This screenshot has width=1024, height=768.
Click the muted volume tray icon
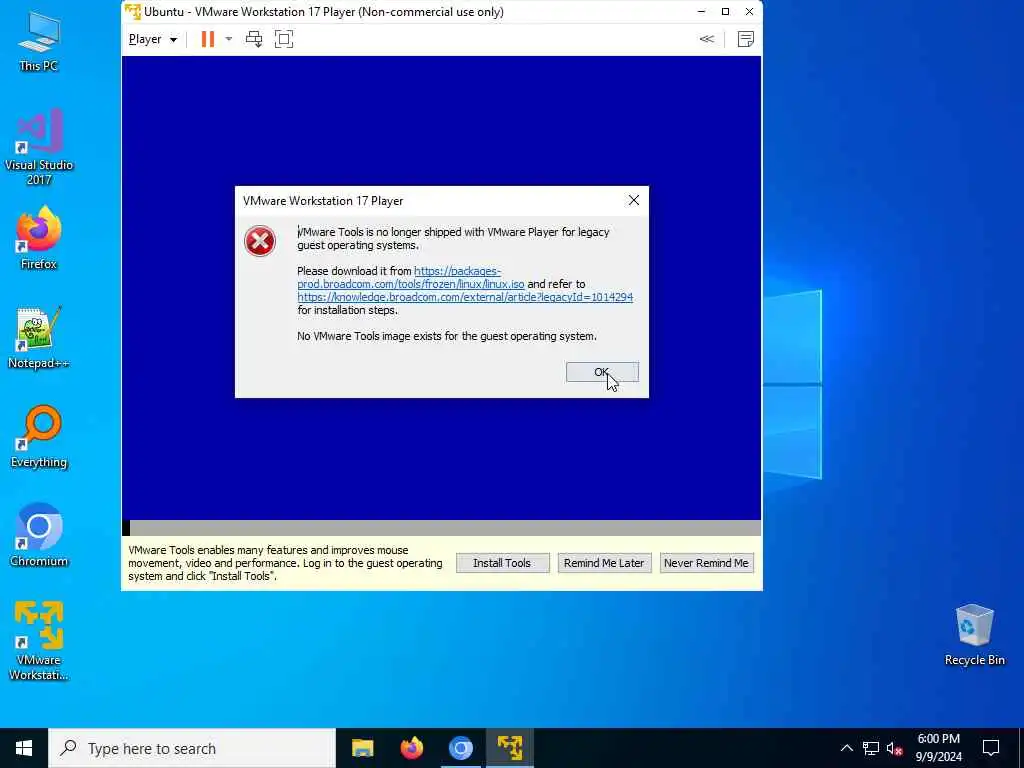[x=894, y=748]
